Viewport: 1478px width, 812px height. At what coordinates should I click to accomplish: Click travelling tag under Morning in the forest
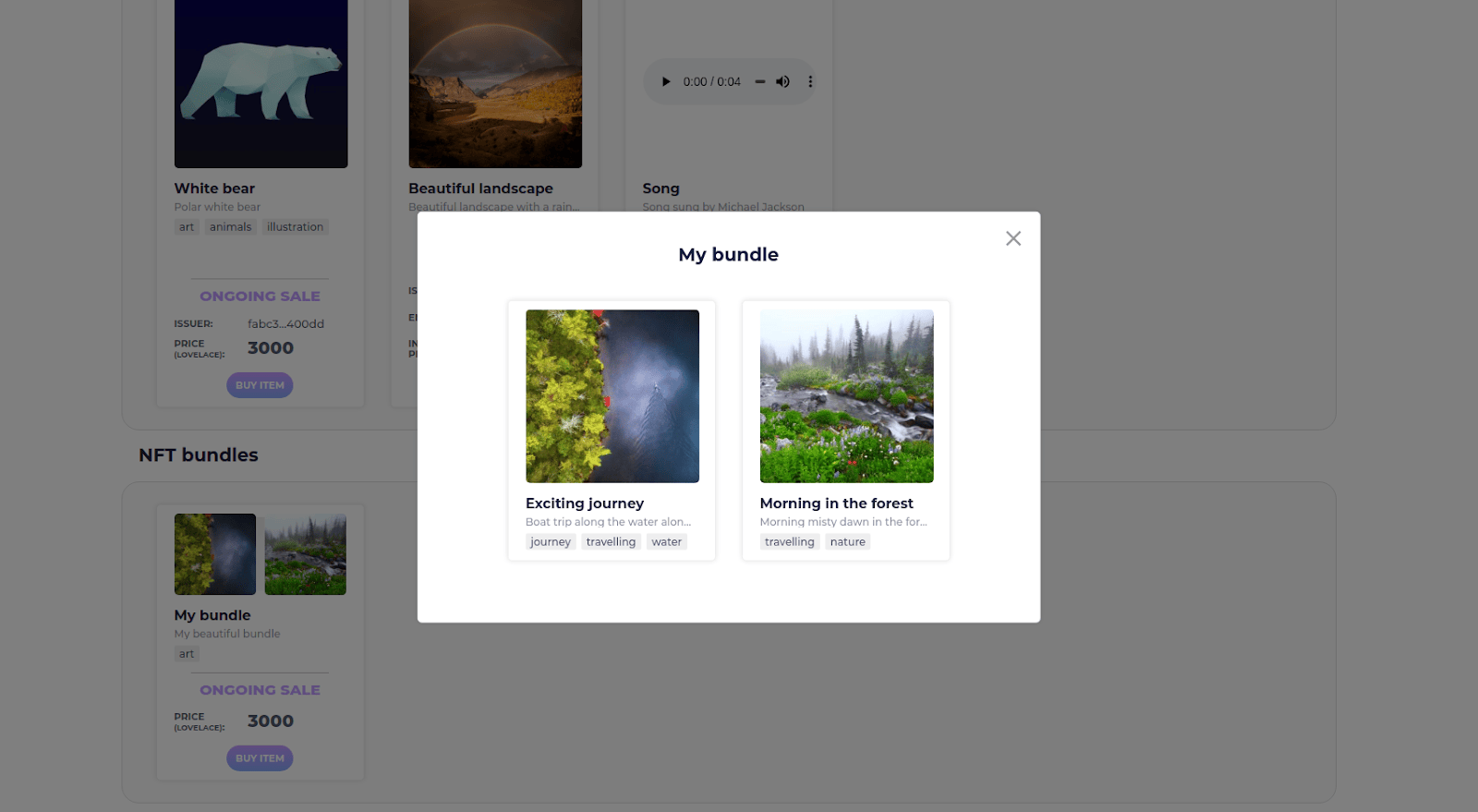point(789,542)
